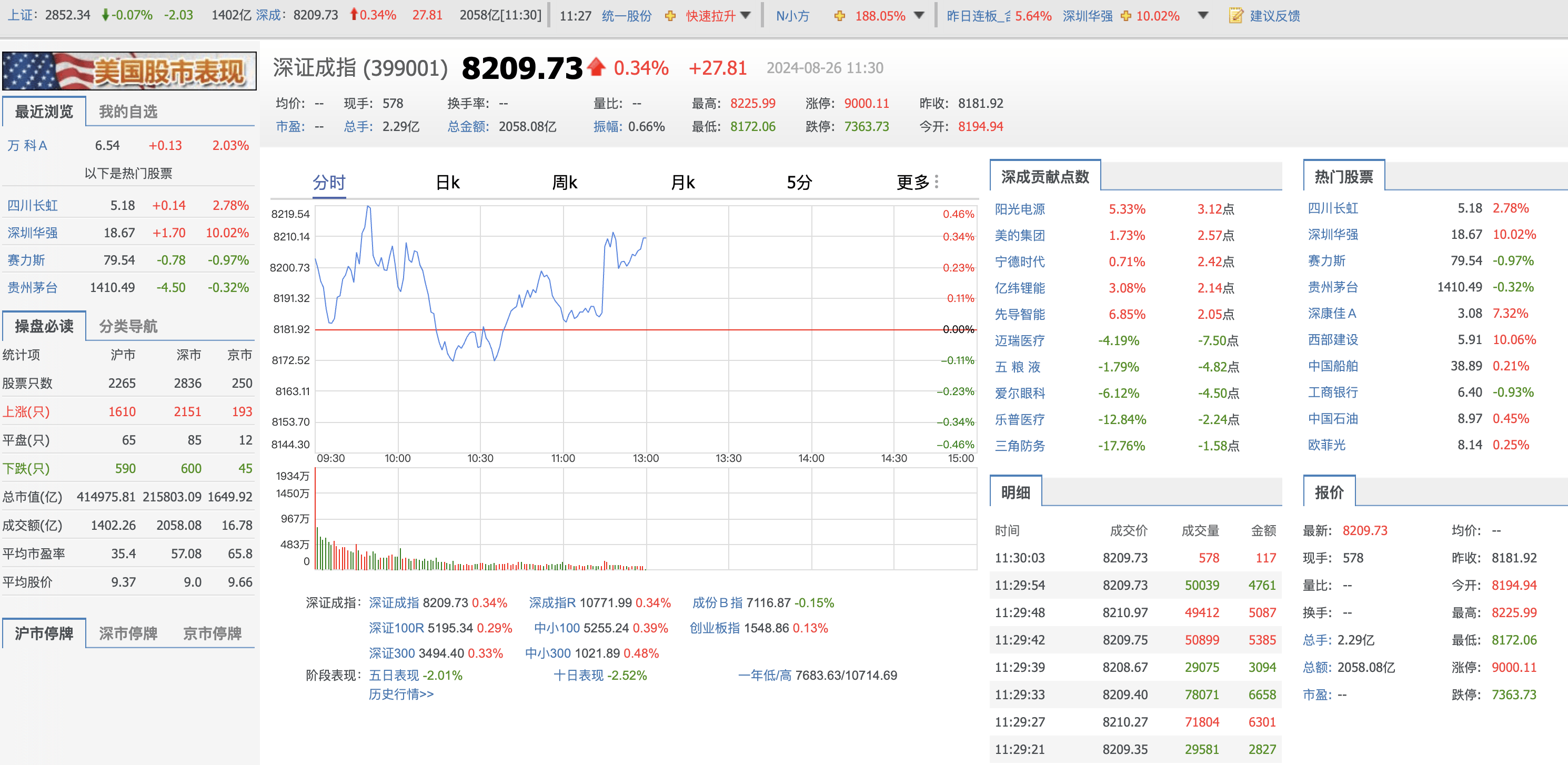Add 深圳华强 via its top-bar plus icon
The height and width of the screenshot is (765, 1568).
(x=1125, y=16)
